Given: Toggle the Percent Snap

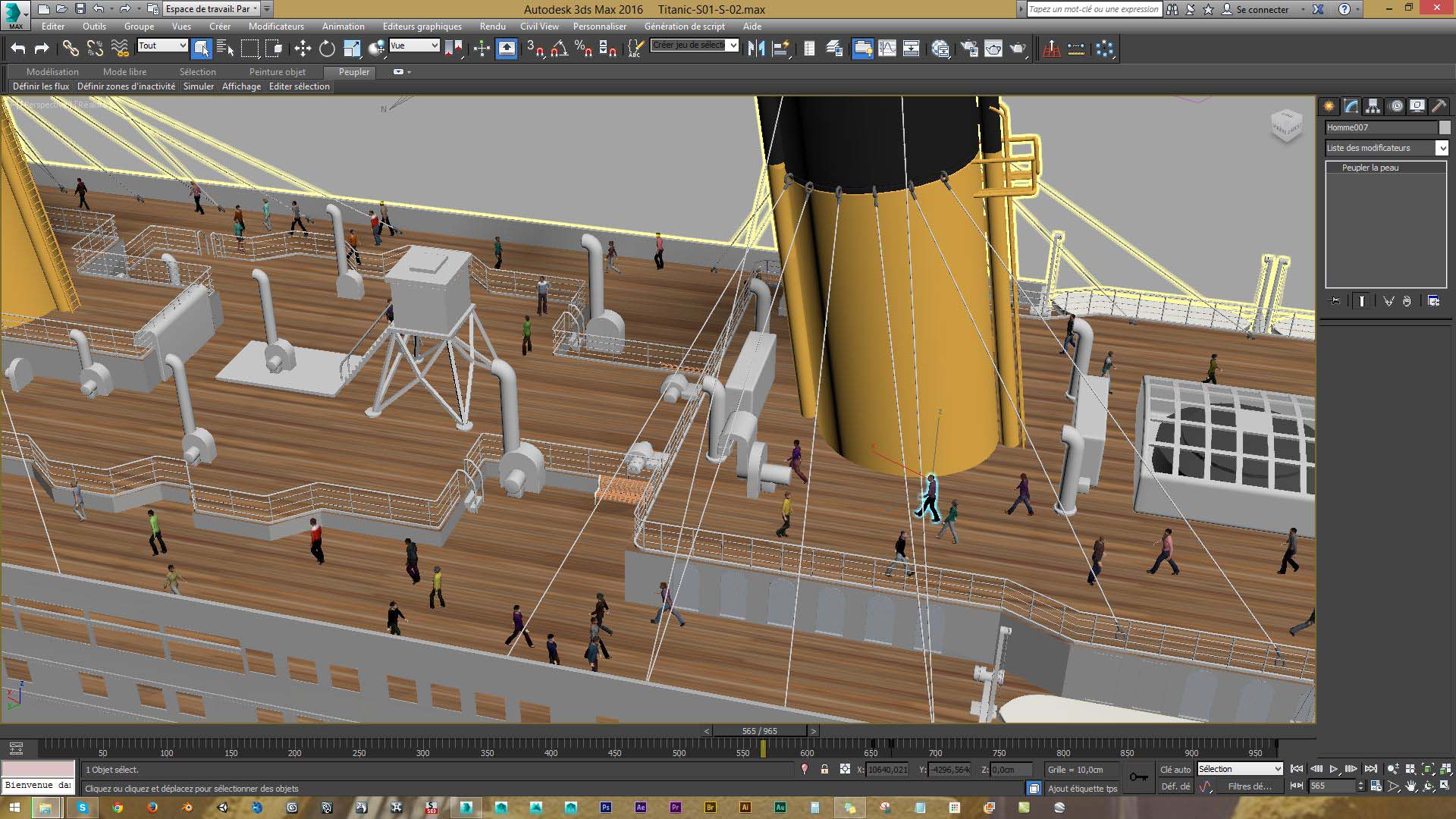Looking at the screenshot, I should 583,49.
